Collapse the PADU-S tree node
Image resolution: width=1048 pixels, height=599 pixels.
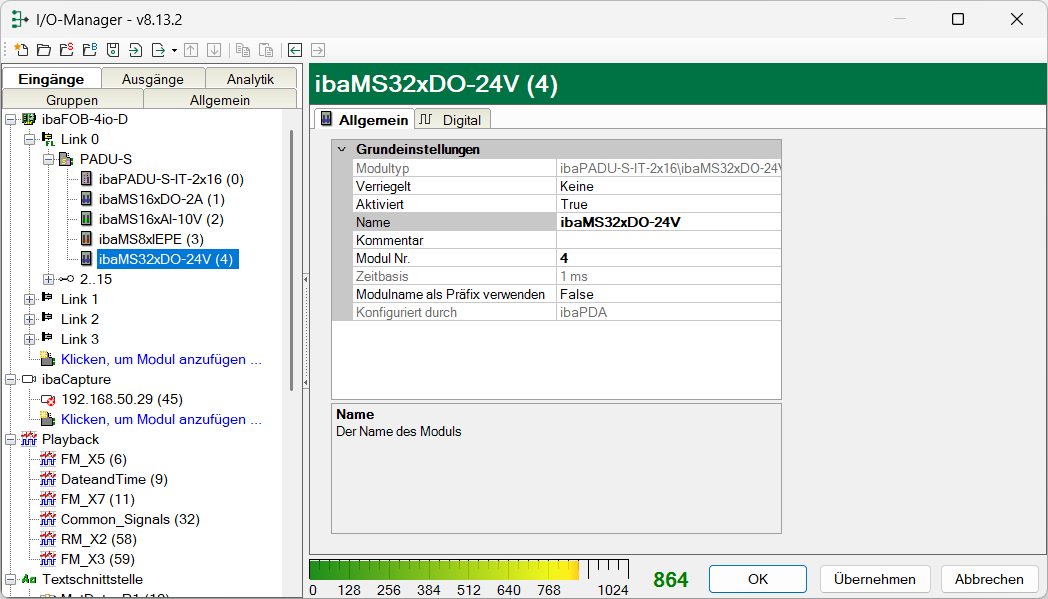(x=48, y=159)
